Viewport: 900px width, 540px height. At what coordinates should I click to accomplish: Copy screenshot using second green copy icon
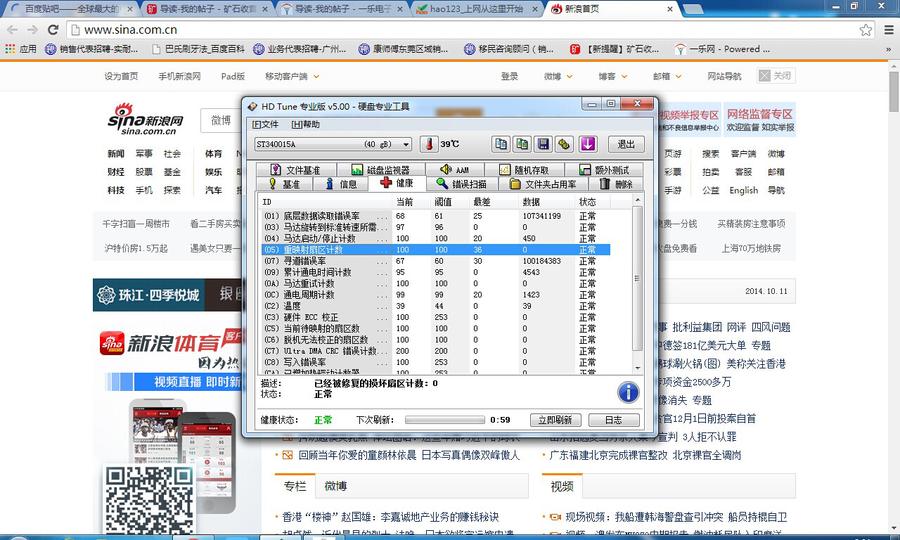pyautogui.click(x=522, y=144)
